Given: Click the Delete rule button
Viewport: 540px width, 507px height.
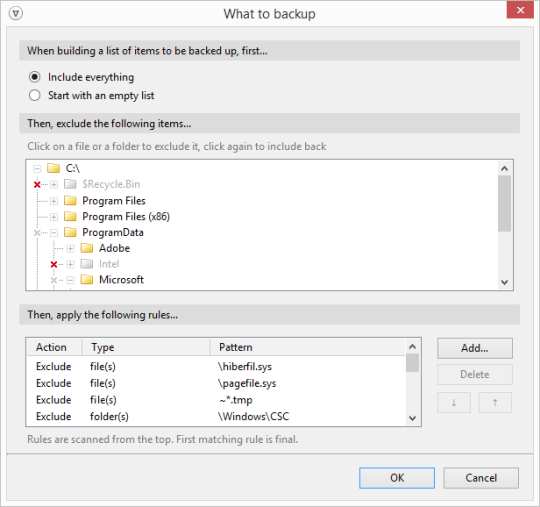Looking at the screenshot, I should (475, 374).
